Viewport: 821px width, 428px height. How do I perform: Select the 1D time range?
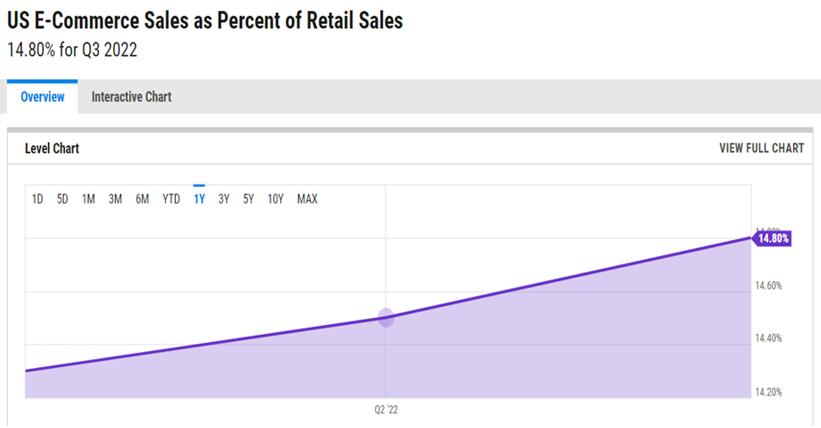[x=37, y=199]
